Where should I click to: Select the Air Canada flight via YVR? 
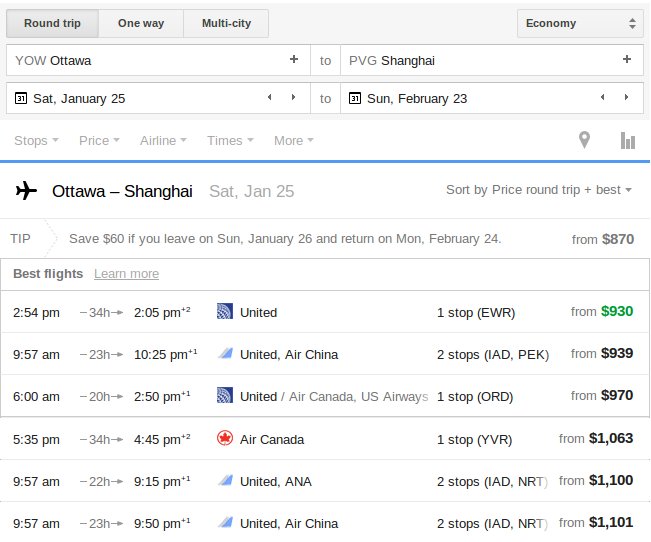323,439
